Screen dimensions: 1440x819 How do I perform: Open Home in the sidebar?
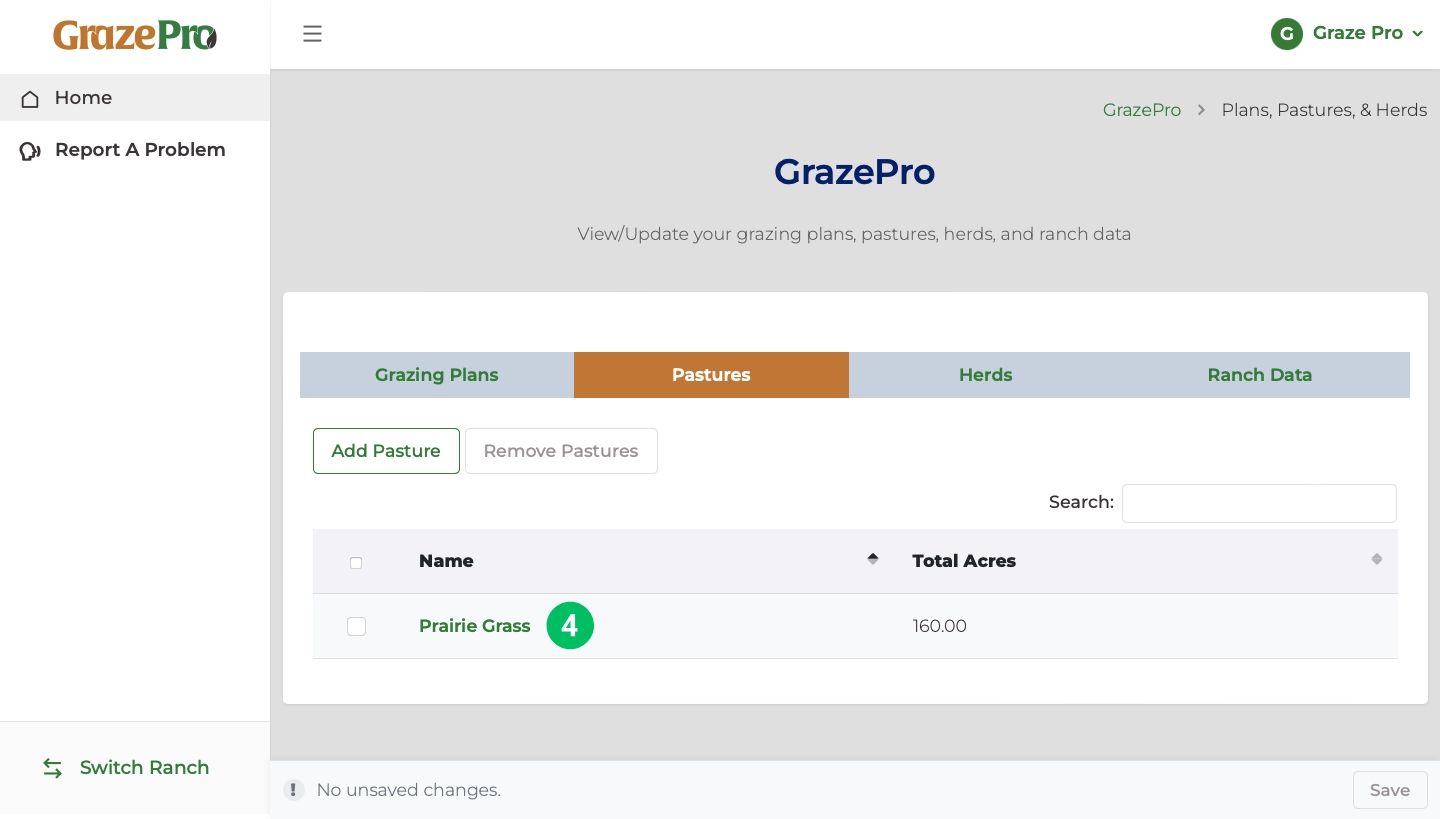135,98
